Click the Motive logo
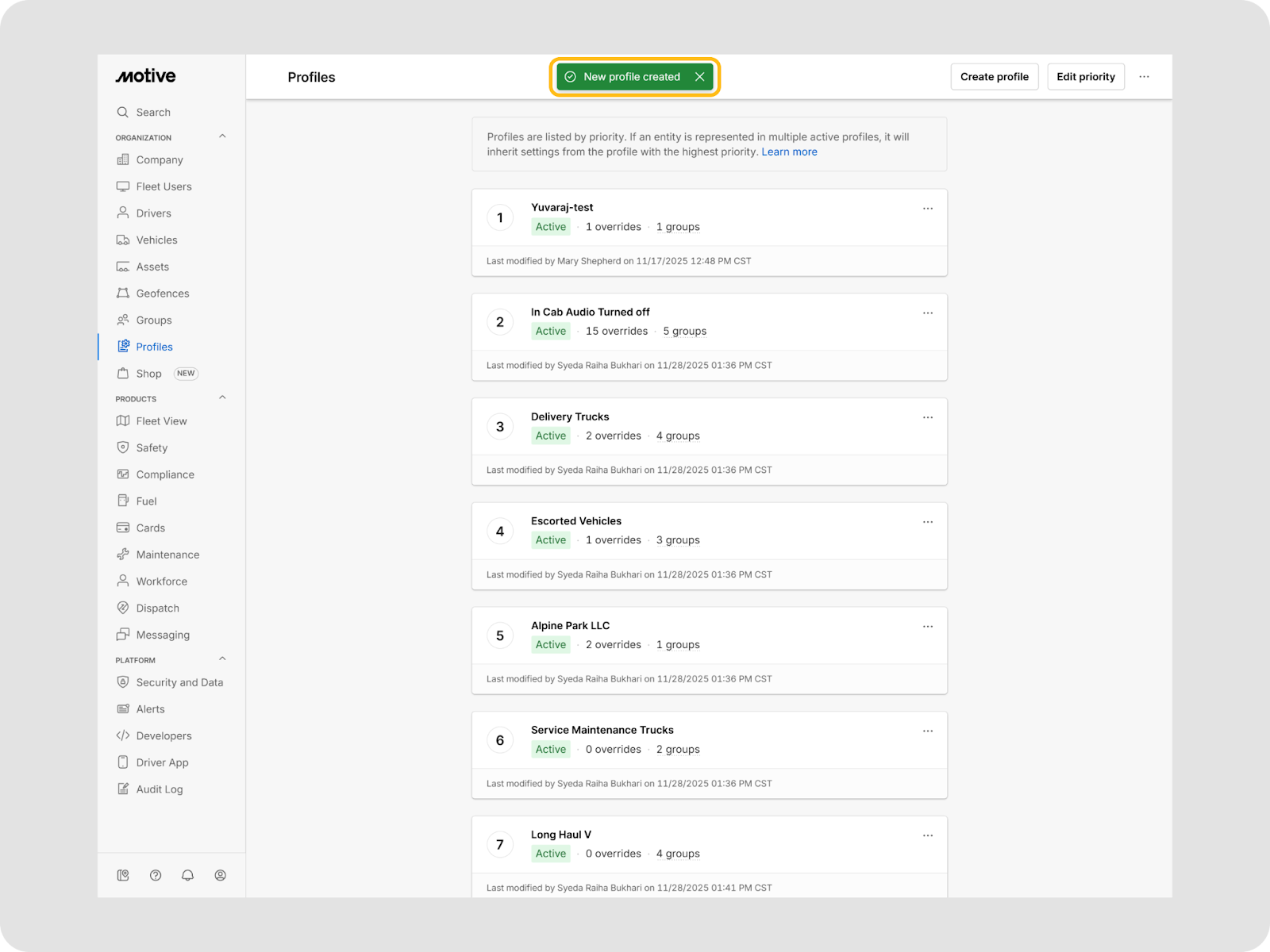The image size is (1270, 952). click(x=146, y=76)
